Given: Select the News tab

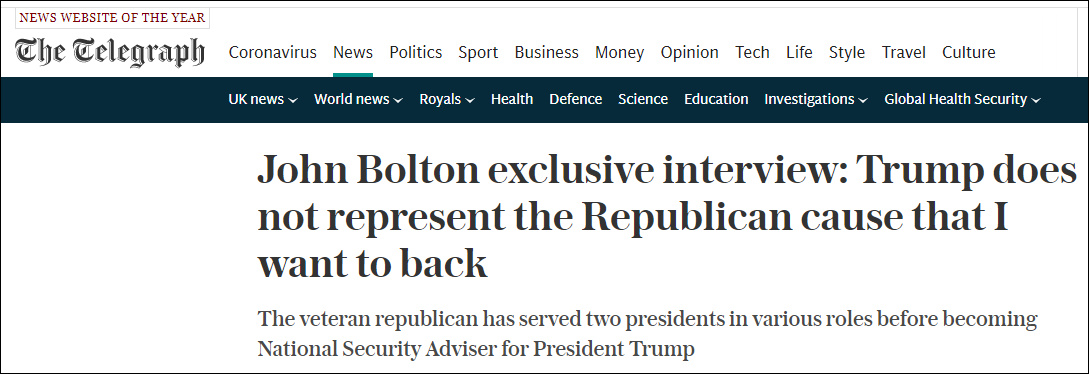Looking at the screenshot, I should click(x=353, y=52).
